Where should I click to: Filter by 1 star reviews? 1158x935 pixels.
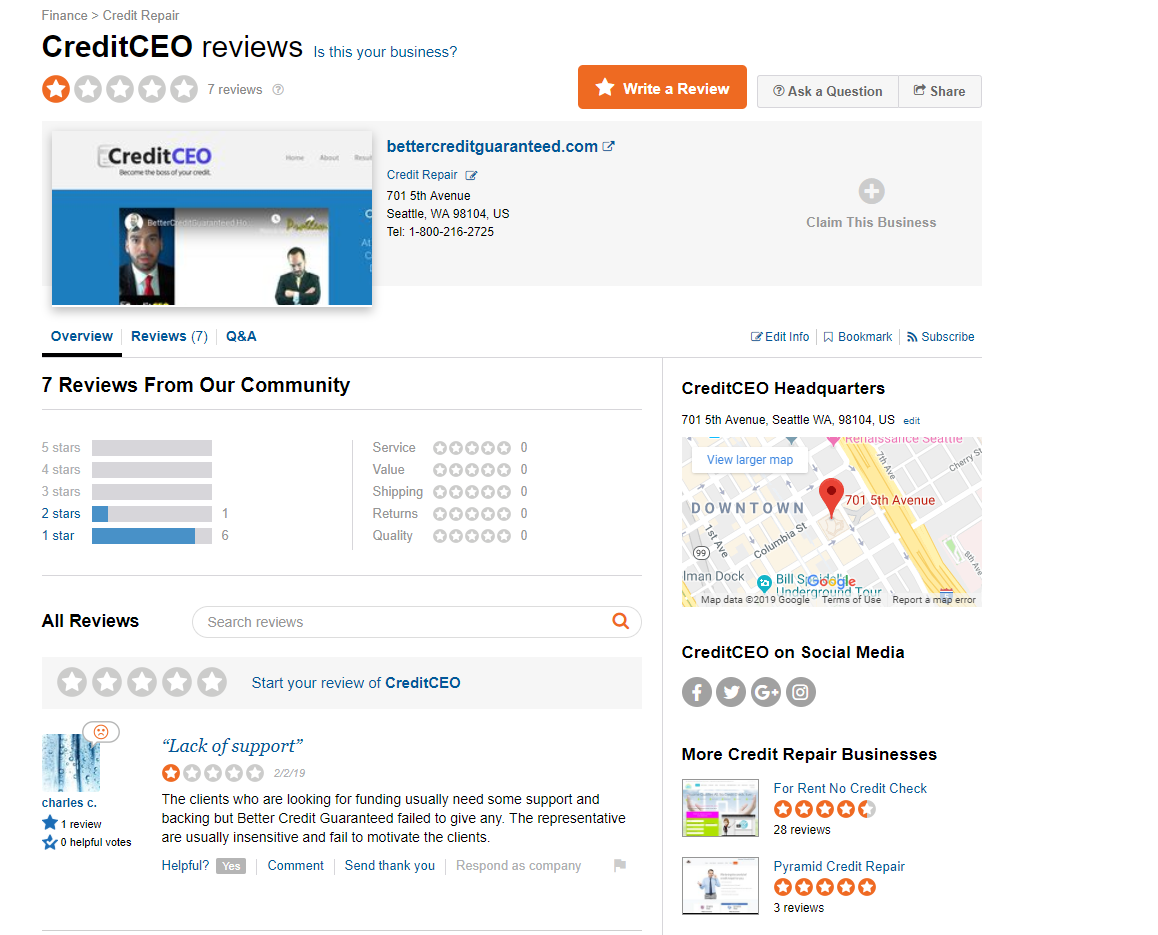coord(58,535)
